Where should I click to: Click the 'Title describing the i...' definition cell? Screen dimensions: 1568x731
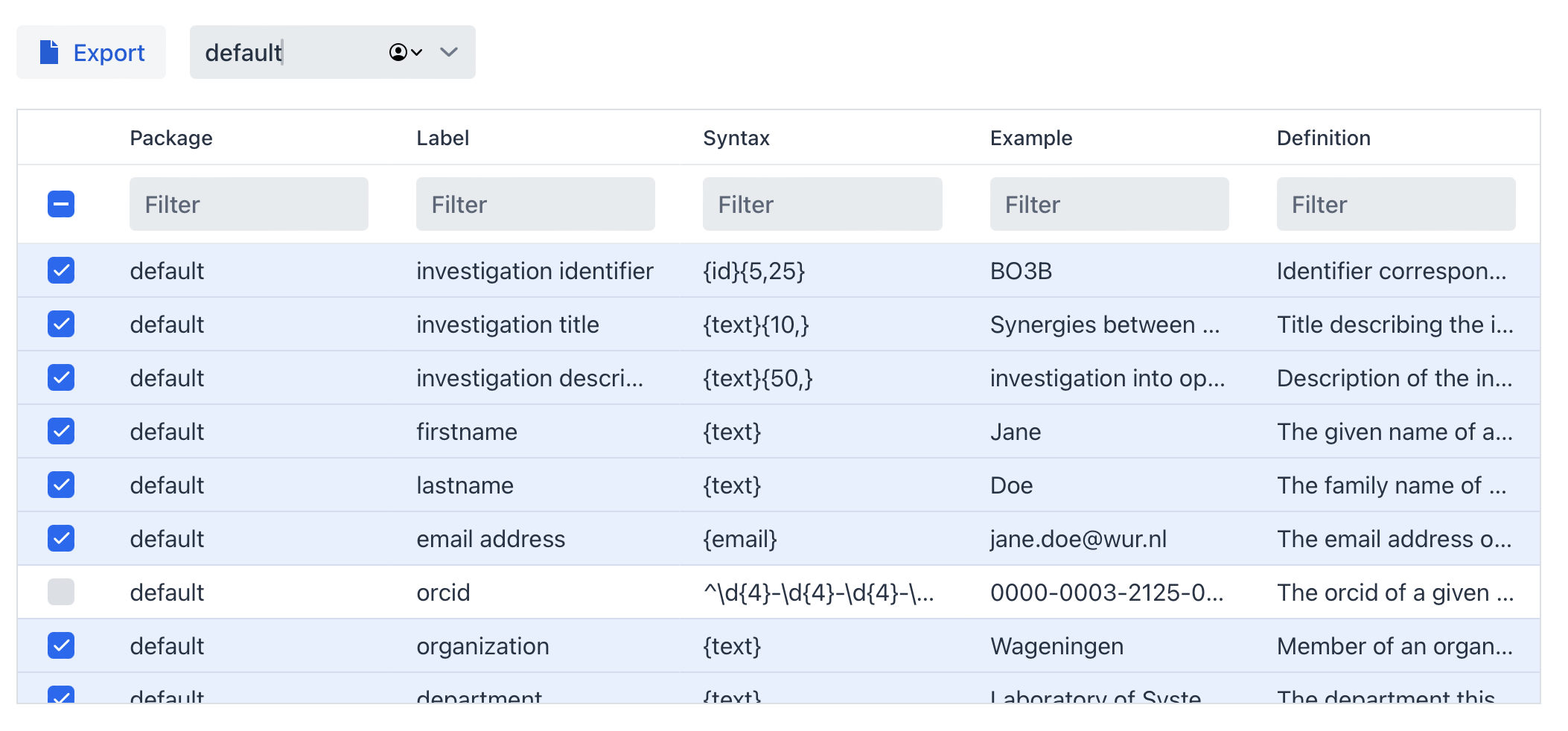click(1395, 325)
